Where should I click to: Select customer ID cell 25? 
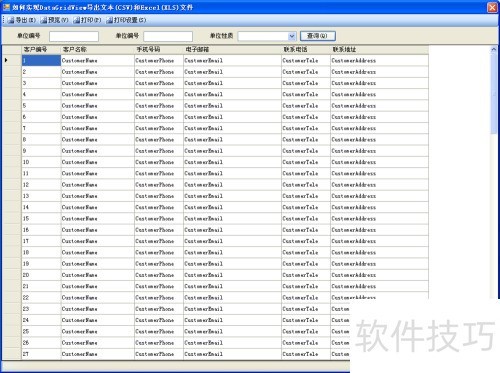(41, 332)
